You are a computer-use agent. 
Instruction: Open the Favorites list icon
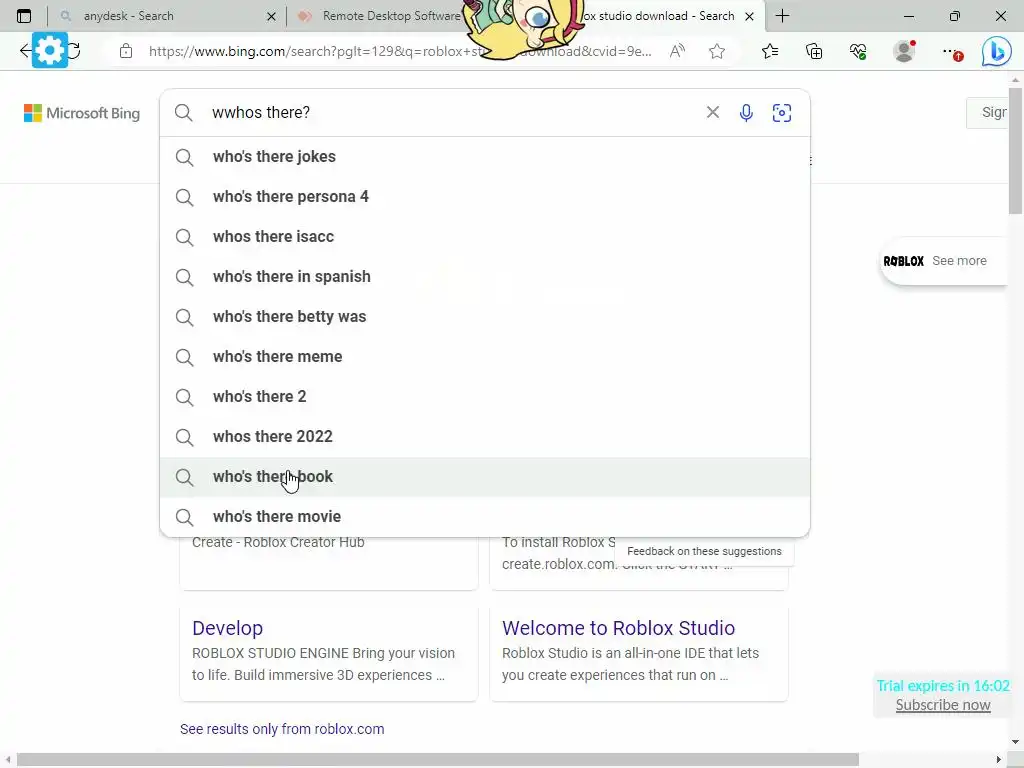[x=770, y=51]
